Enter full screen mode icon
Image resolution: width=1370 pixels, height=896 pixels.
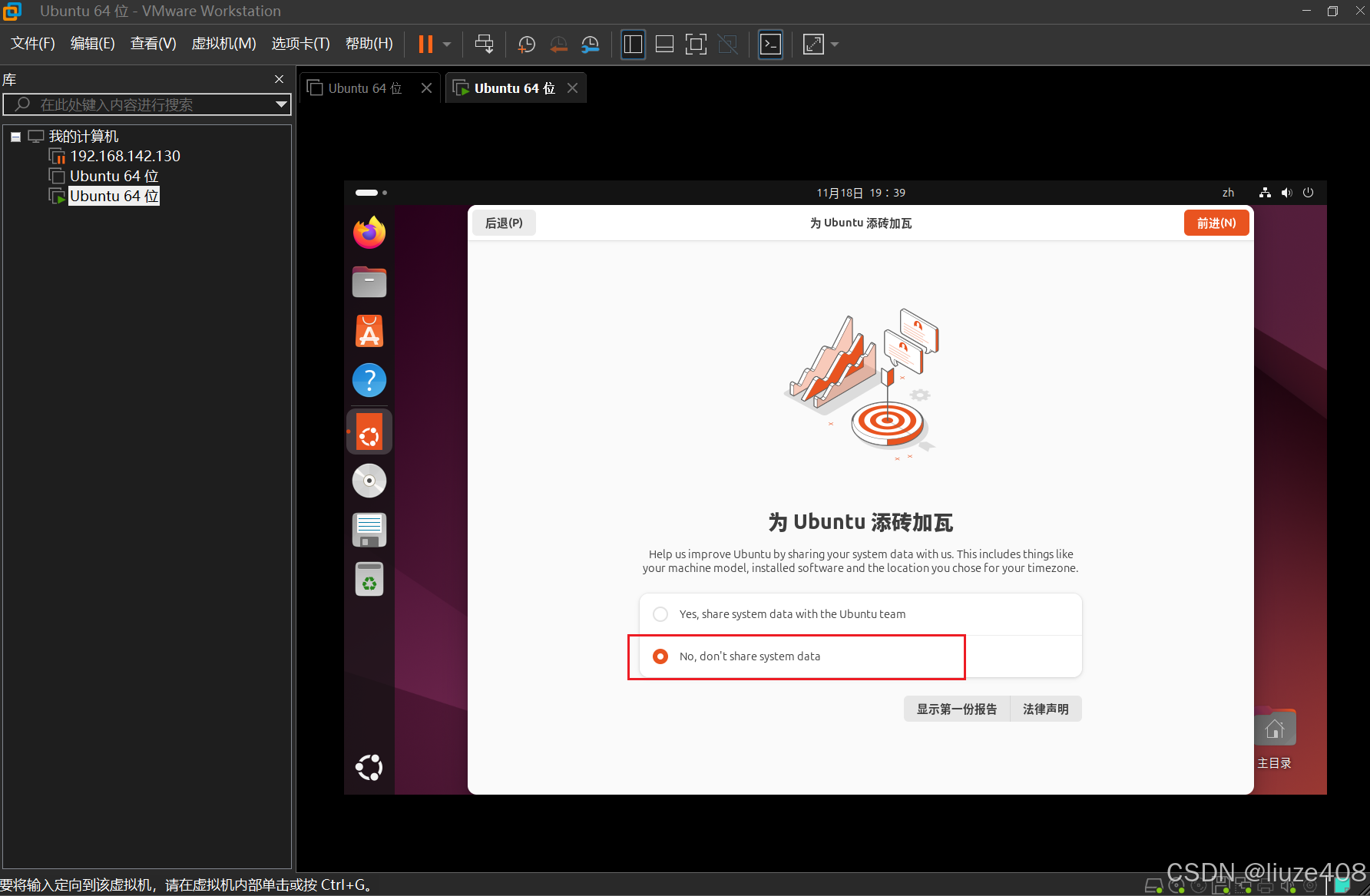pos(696,45)
